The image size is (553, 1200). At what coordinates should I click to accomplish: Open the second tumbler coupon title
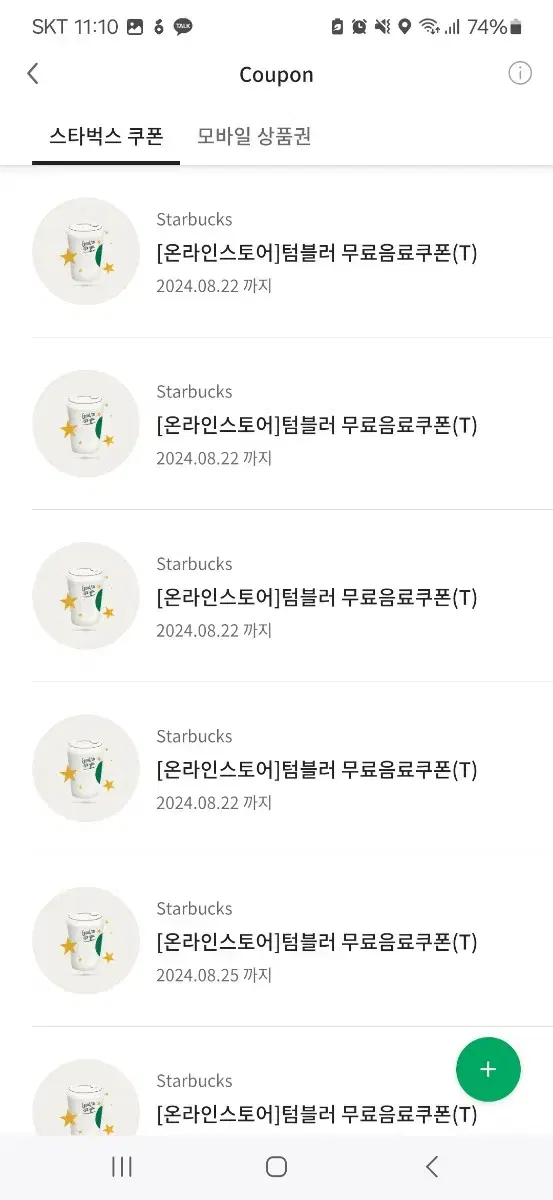(317, 425)
